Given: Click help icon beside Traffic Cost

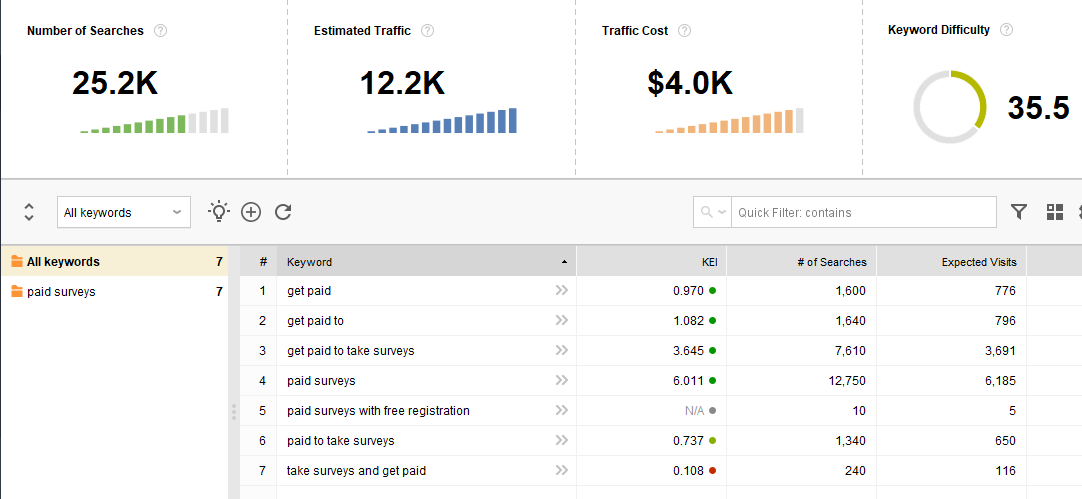Looking at the screenshot, I should pyautogui.click(x=684, y=31).
